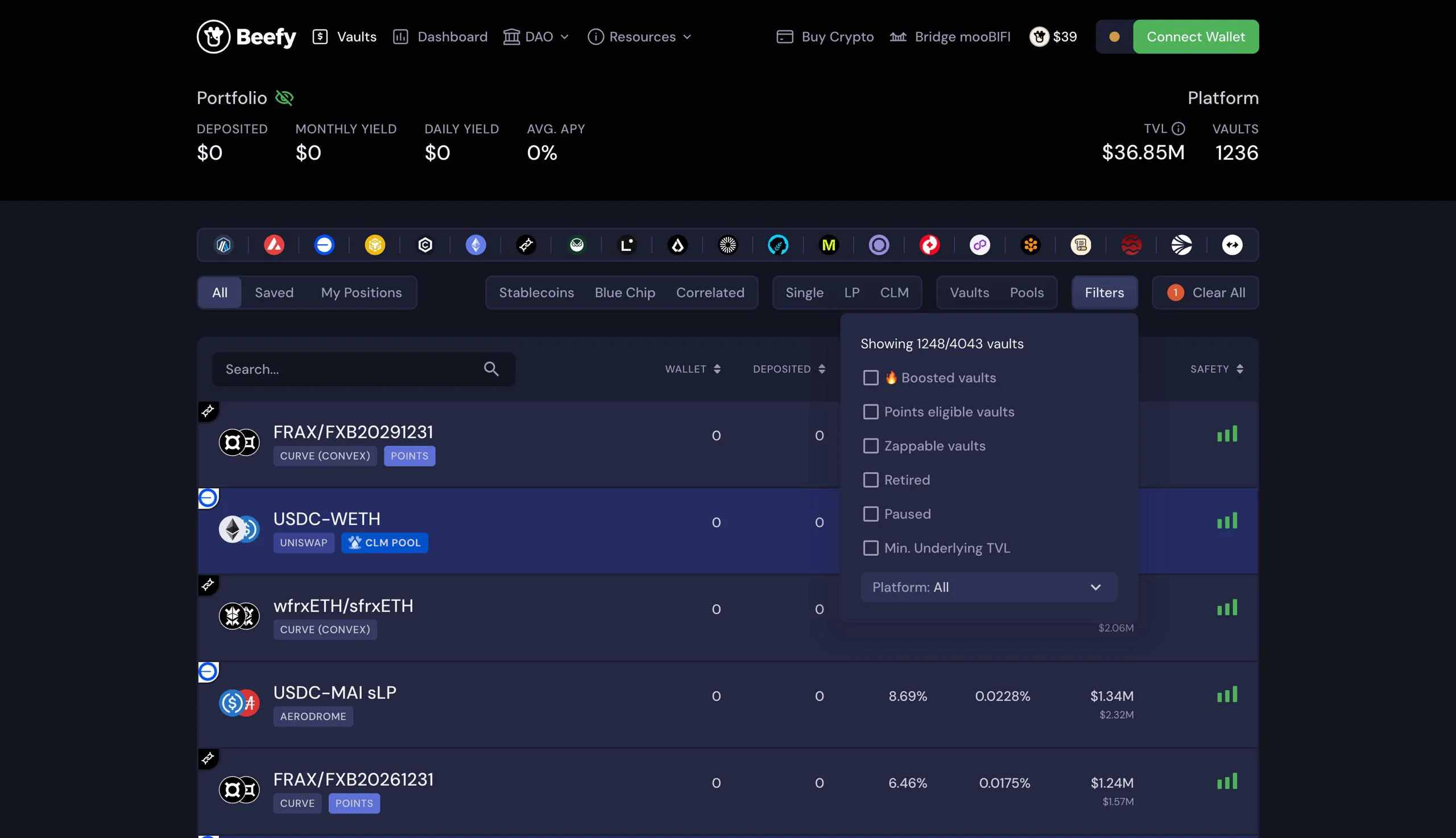Viewport: 1456px width, 838px height.
Task: Enable the Boosted vaults checkbox
Action: [871, 378]
